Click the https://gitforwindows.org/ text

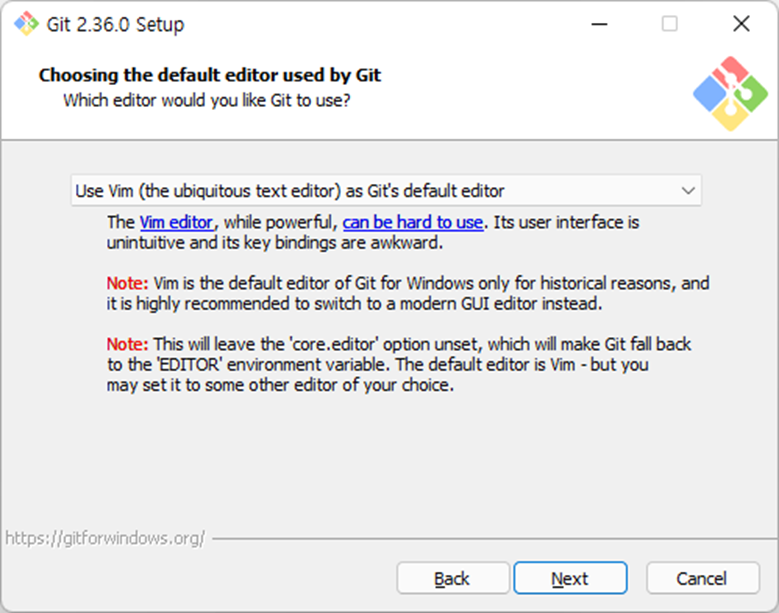pyautogui.click(x=105, y=538)
